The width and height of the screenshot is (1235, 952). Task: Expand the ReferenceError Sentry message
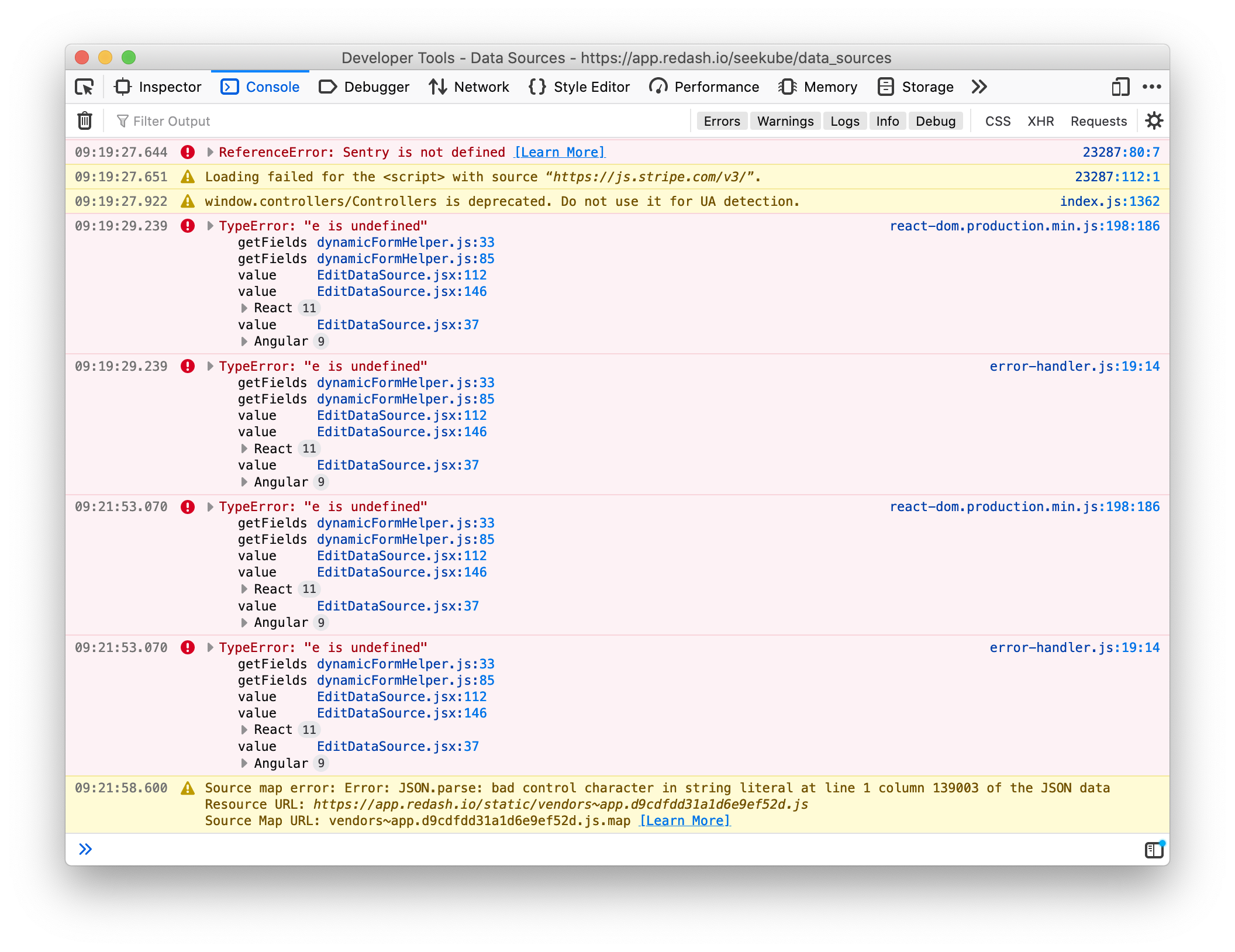click(210, 152)
